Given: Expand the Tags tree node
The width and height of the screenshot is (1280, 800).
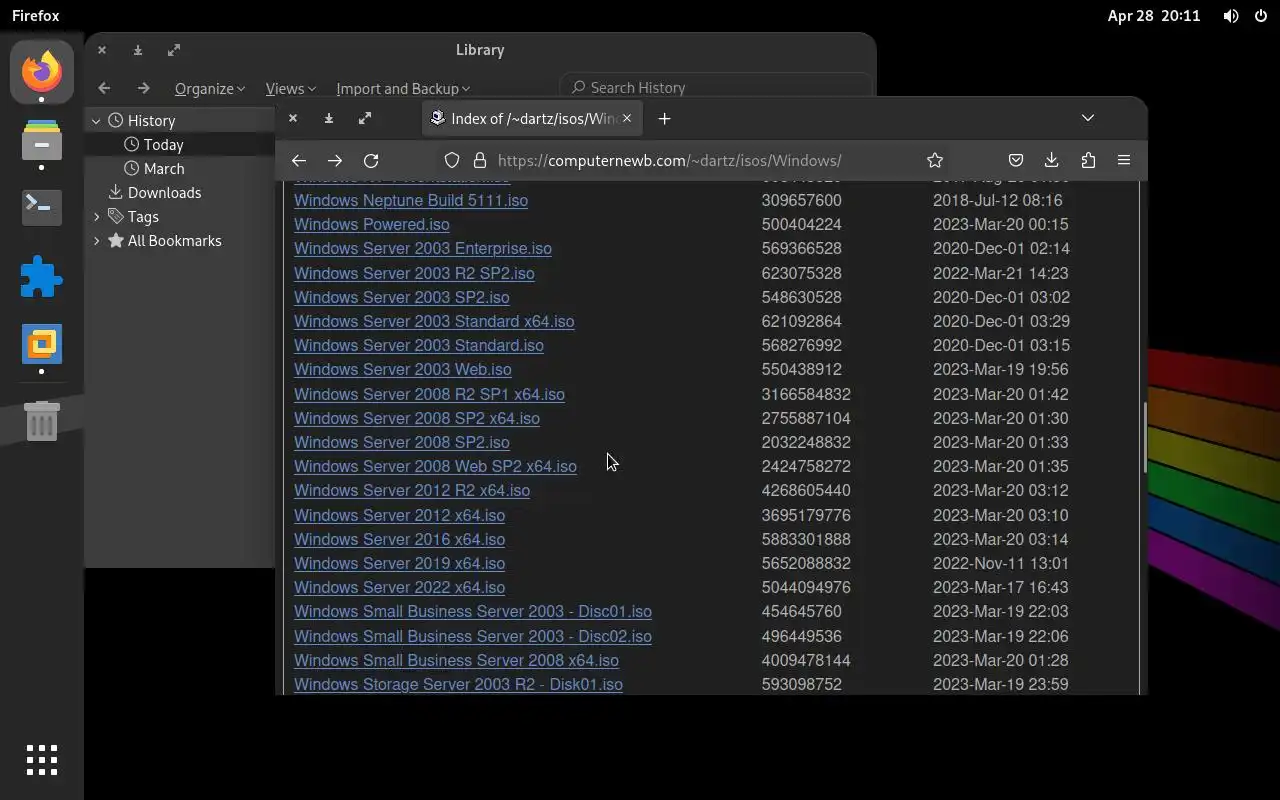Looking at the screenshot, I should click(x=96, y=217).
